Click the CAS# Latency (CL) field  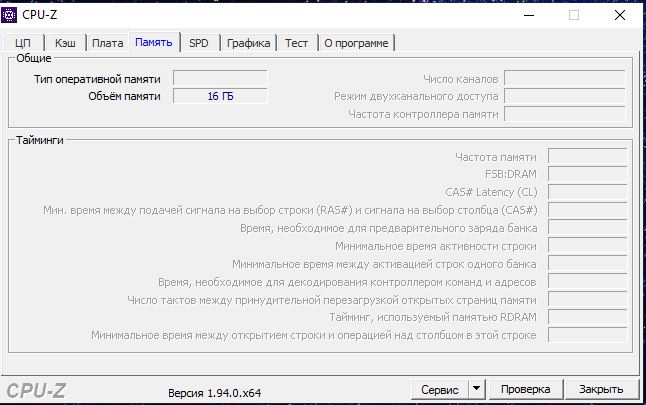coord(587,192)
